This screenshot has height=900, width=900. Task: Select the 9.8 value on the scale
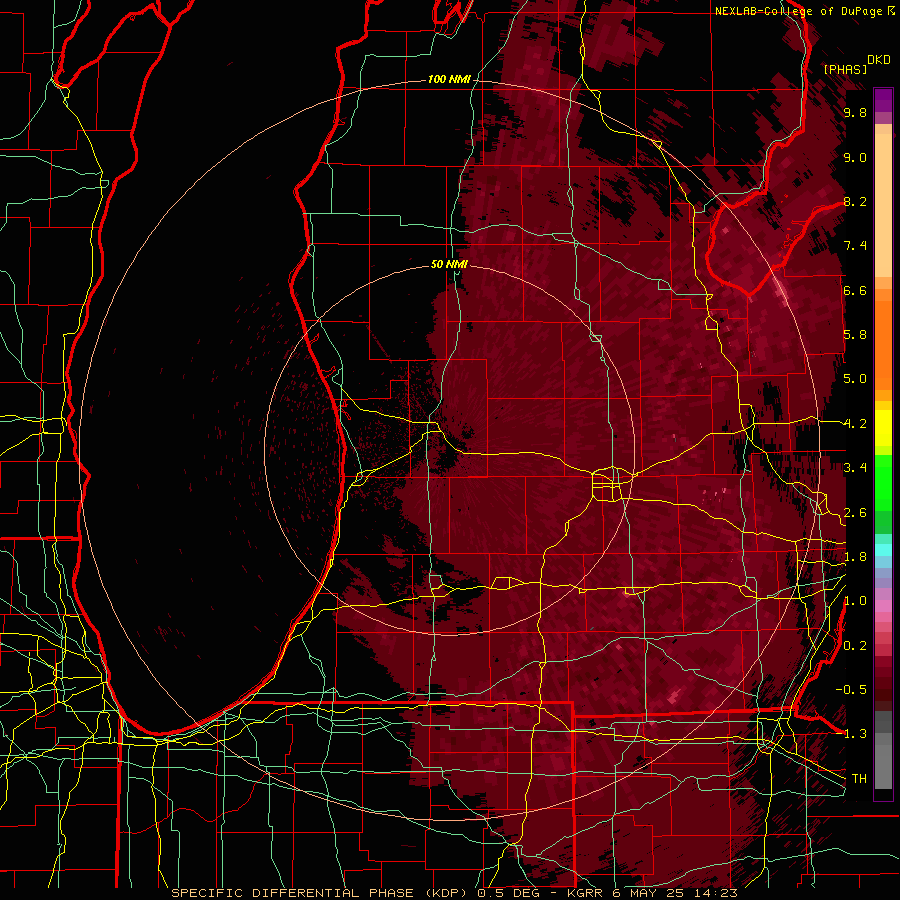tap(855, 112)
